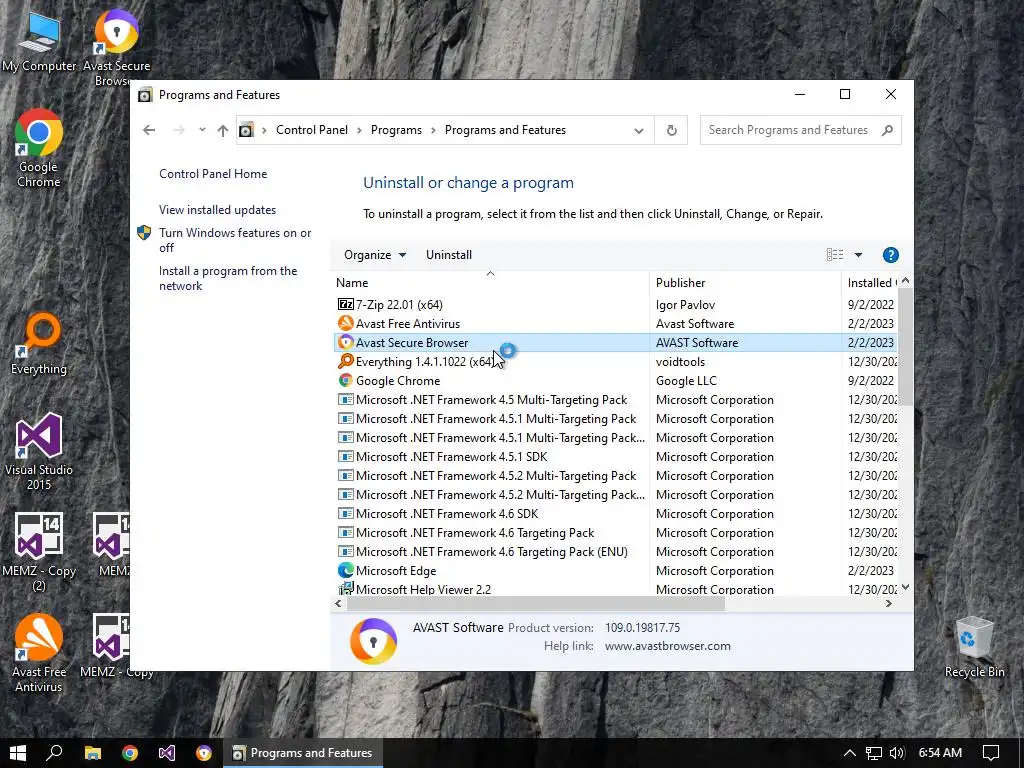Expand chevron after Control Panel breadcrumb
Image resolution: width=1024 pixels, height=768 pixels.
tap(359, 130)
